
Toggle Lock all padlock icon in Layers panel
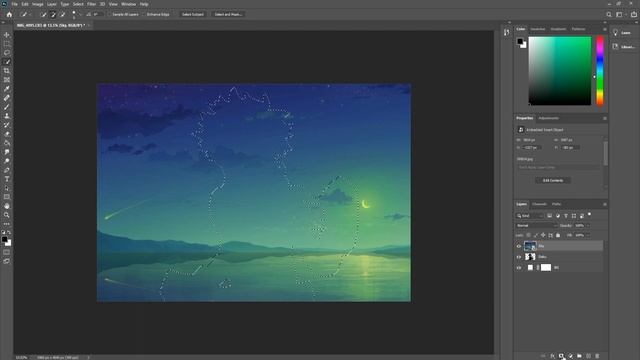pyautogui.click(x=558, y=235)
